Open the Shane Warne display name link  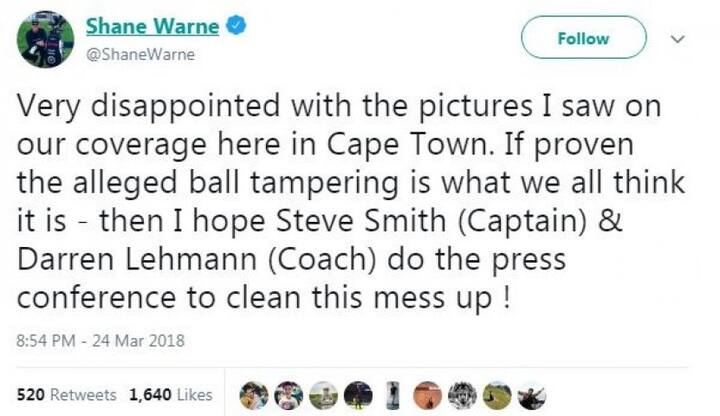point(152,26)
